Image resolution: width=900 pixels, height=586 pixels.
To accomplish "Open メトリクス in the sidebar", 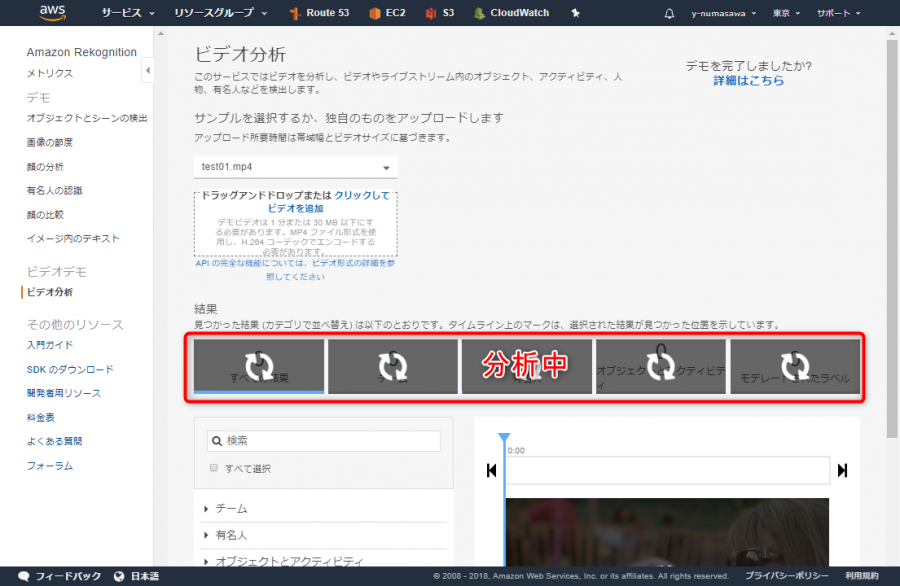I will tap(50, 73).
